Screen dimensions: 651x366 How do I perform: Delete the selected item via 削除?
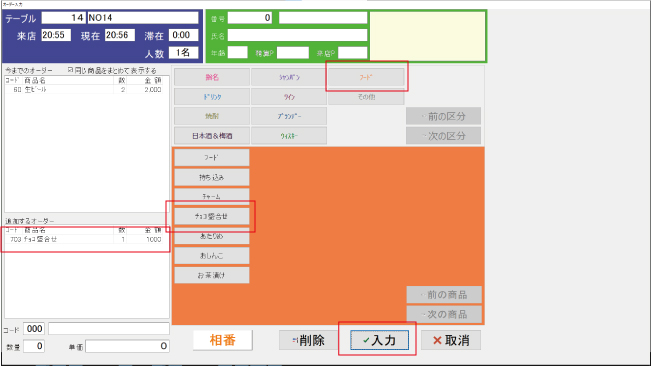point(308,340)
